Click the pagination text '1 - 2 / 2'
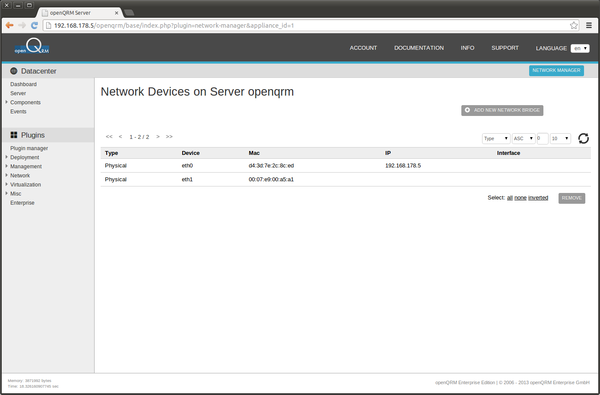 click(139, 137)
